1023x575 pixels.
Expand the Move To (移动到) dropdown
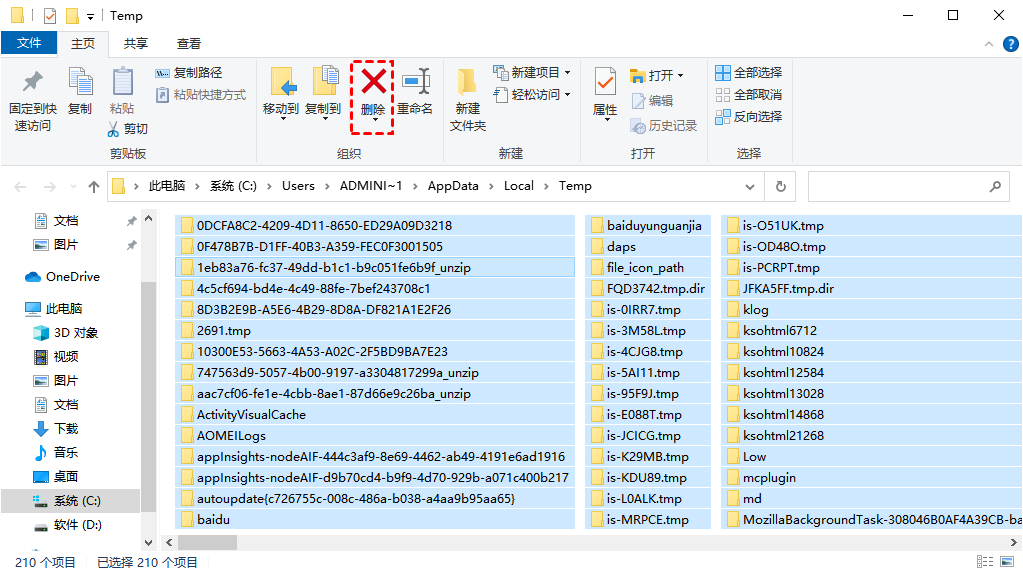click(x=281, y=120)
